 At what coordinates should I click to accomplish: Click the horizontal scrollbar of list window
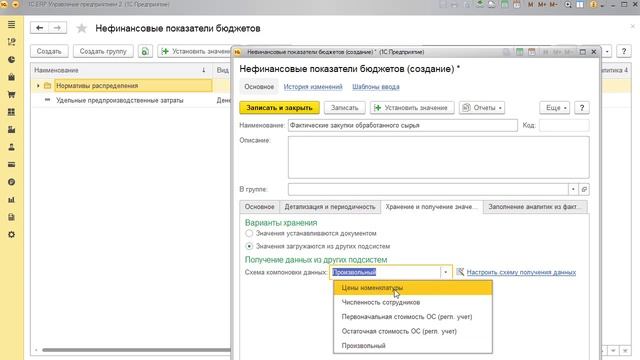click(136, 350)
